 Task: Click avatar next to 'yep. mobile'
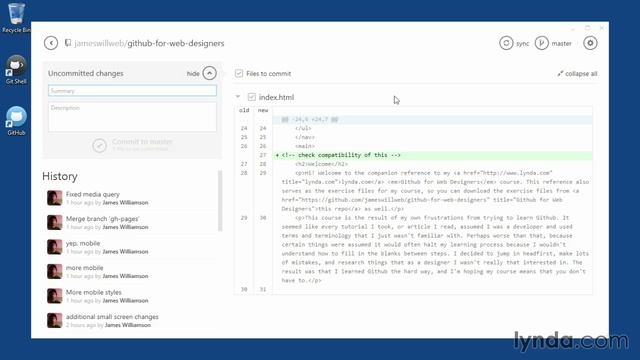[54, 247]
